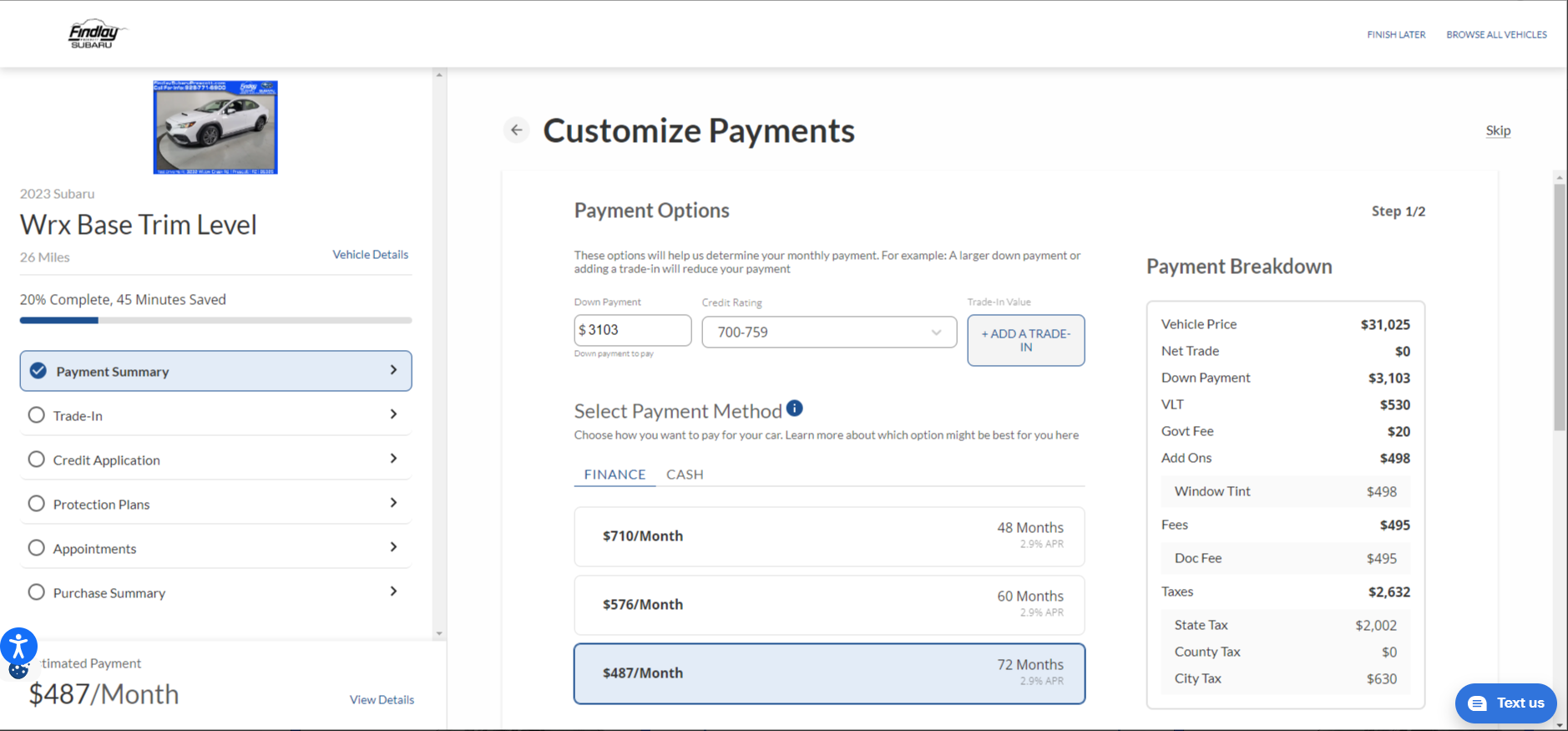The height and width of the screenshot is (731, 1568).
Task: Expand the Purchase Summary chevron
Action: (393, 591)
